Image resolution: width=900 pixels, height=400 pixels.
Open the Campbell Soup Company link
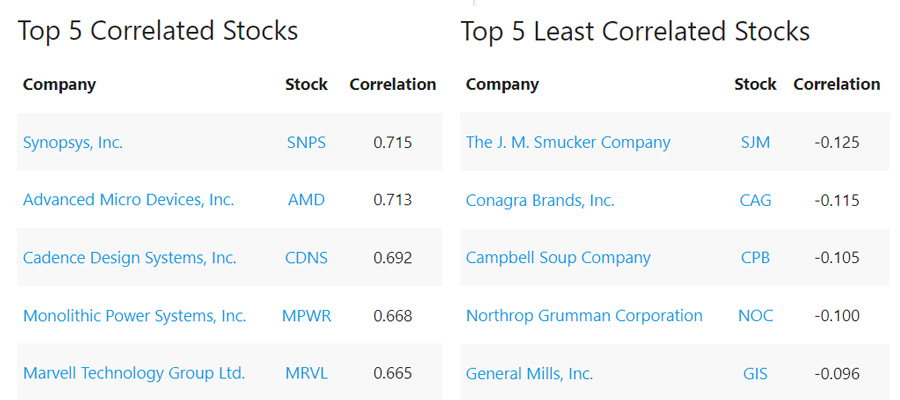click(x=558, y=258)
